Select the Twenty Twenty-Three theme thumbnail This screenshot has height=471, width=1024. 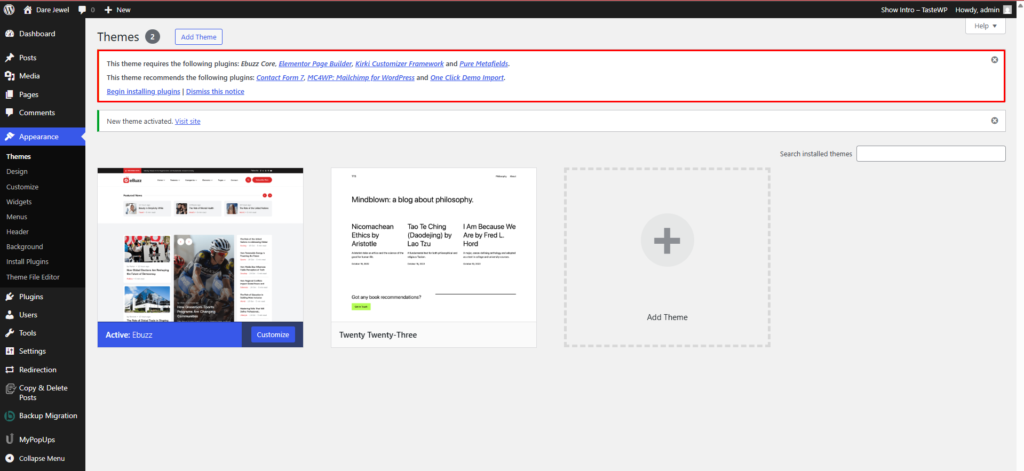click(x=433, y=245)
